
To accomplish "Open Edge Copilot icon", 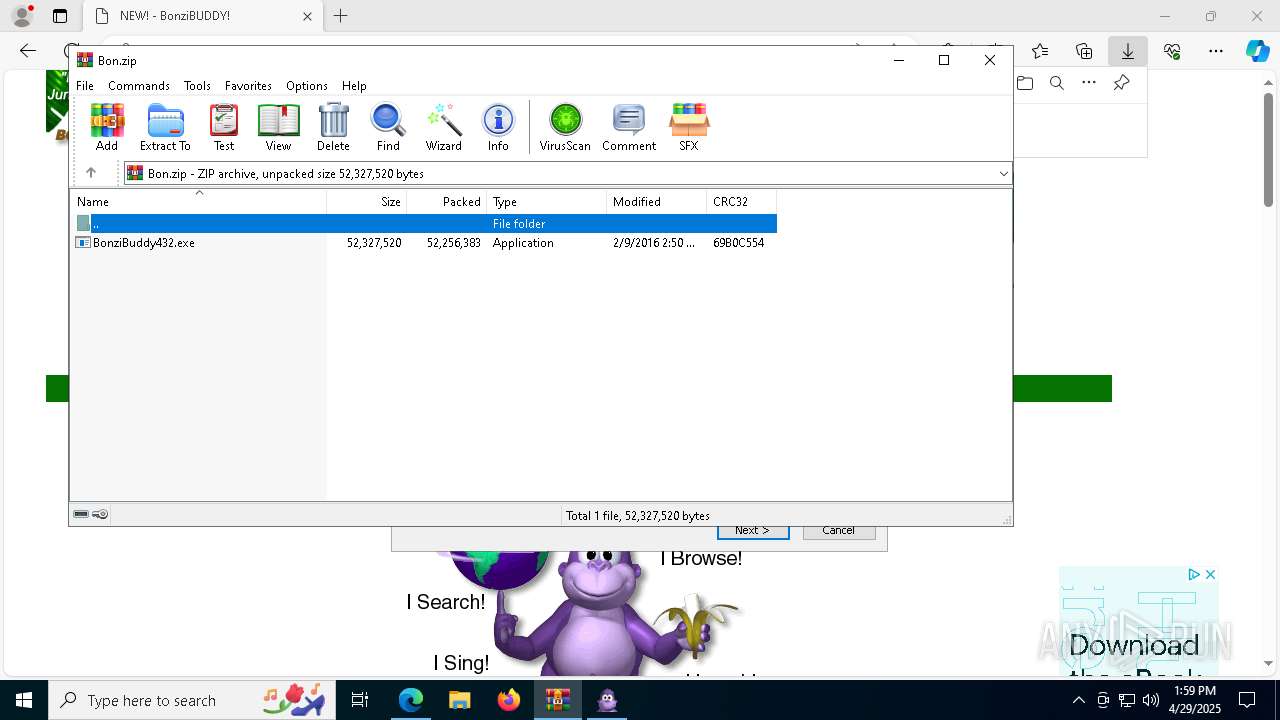I will (1257, 51).
